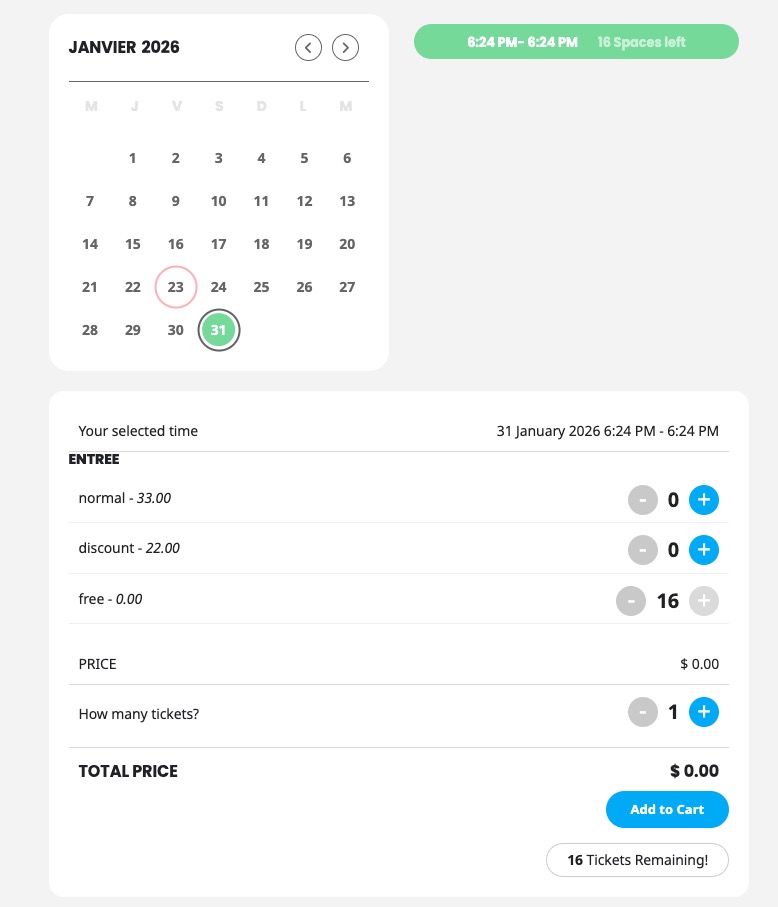This screenshot has width=778, height=907.
Task: Decrease 'How many tickets?' count
Action: click(x=643, y=712)
